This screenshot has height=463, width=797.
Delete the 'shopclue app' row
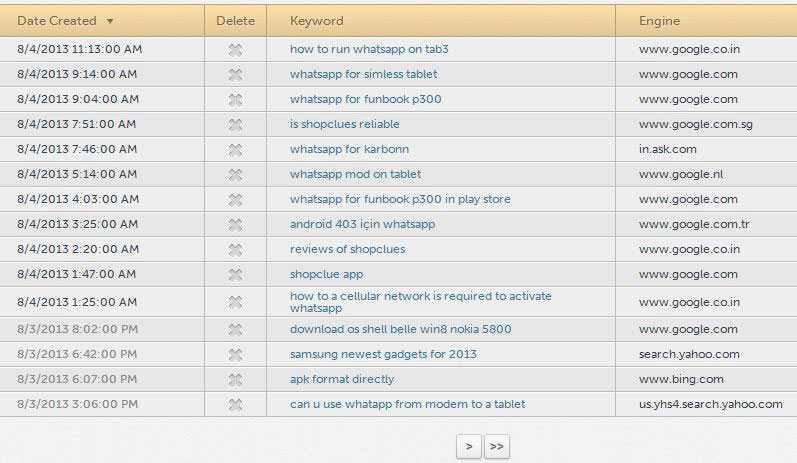pyautogui.click(x=235, y=274)
